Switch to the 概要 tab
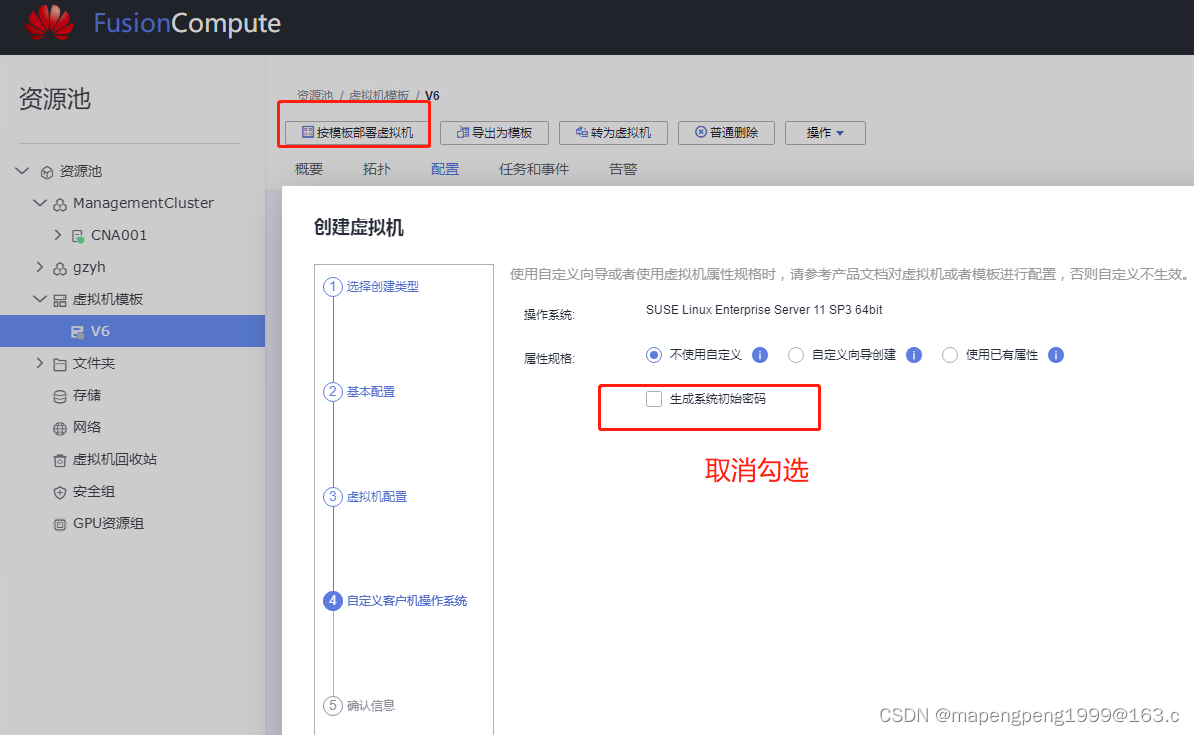 [308, 169]
